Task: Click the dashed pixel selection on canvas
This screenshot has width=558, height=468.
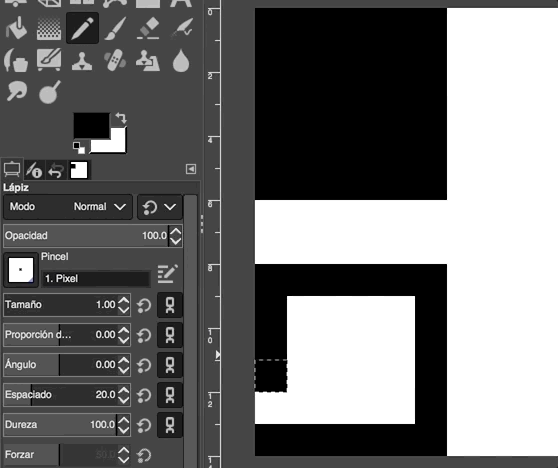Action: coord(271,376)
